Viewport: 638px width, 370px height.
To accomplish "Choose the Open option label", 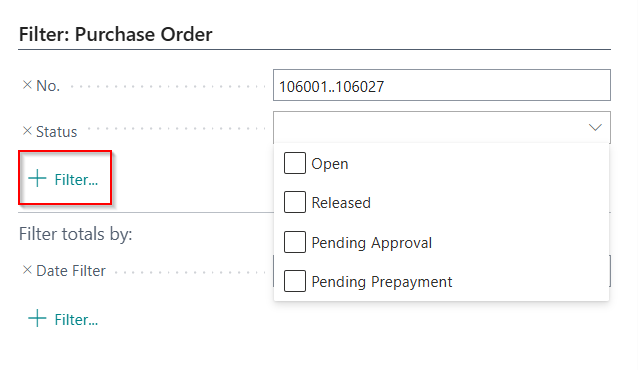I will coord(330,164).
